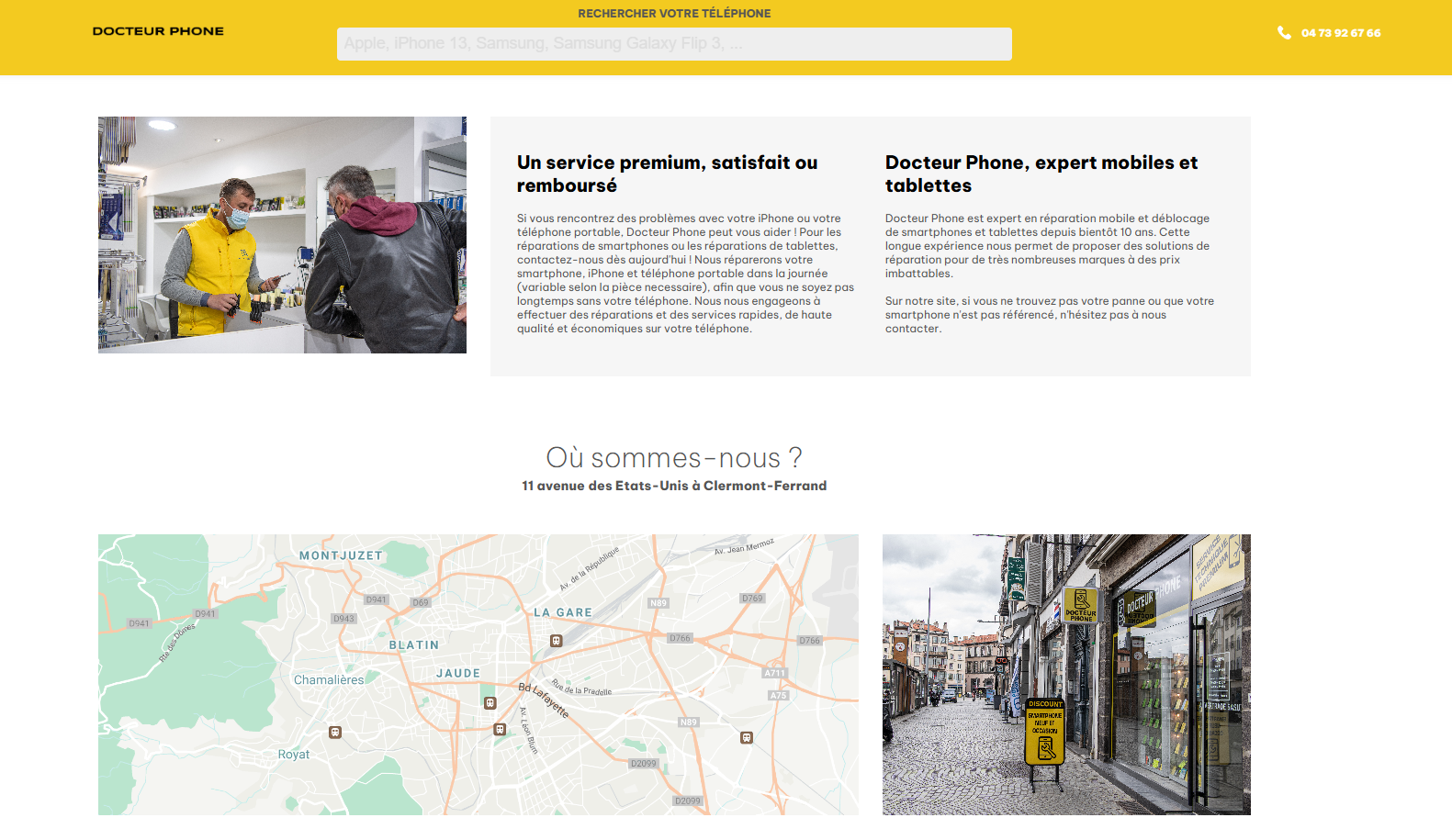
Task: Call the number 04 73 92 67 66
Action: coord(1341,33)
